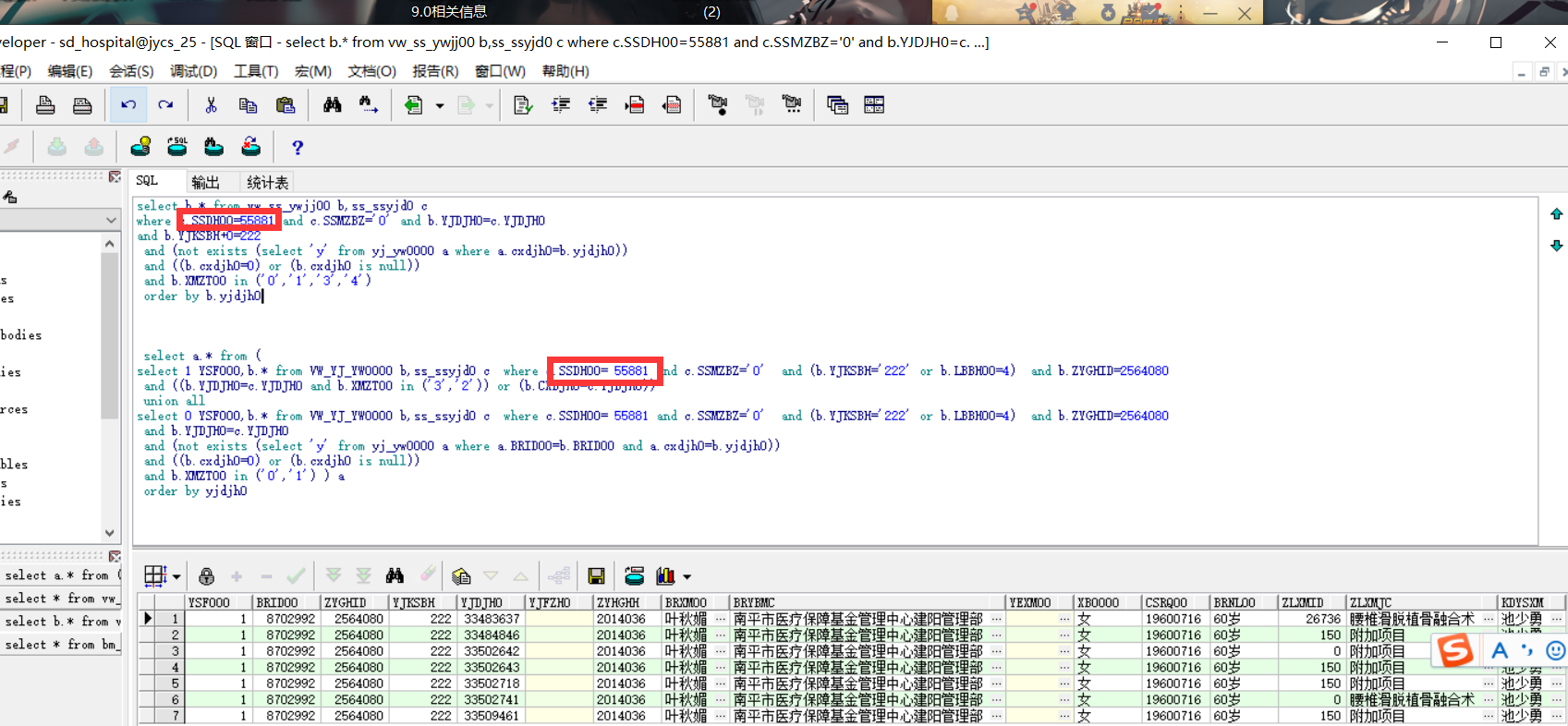The width and height of the screenshot is (1568, 726).
Task: Save results with the floppy disk icon
Action: pyautogui.click(x=596, y=576)
